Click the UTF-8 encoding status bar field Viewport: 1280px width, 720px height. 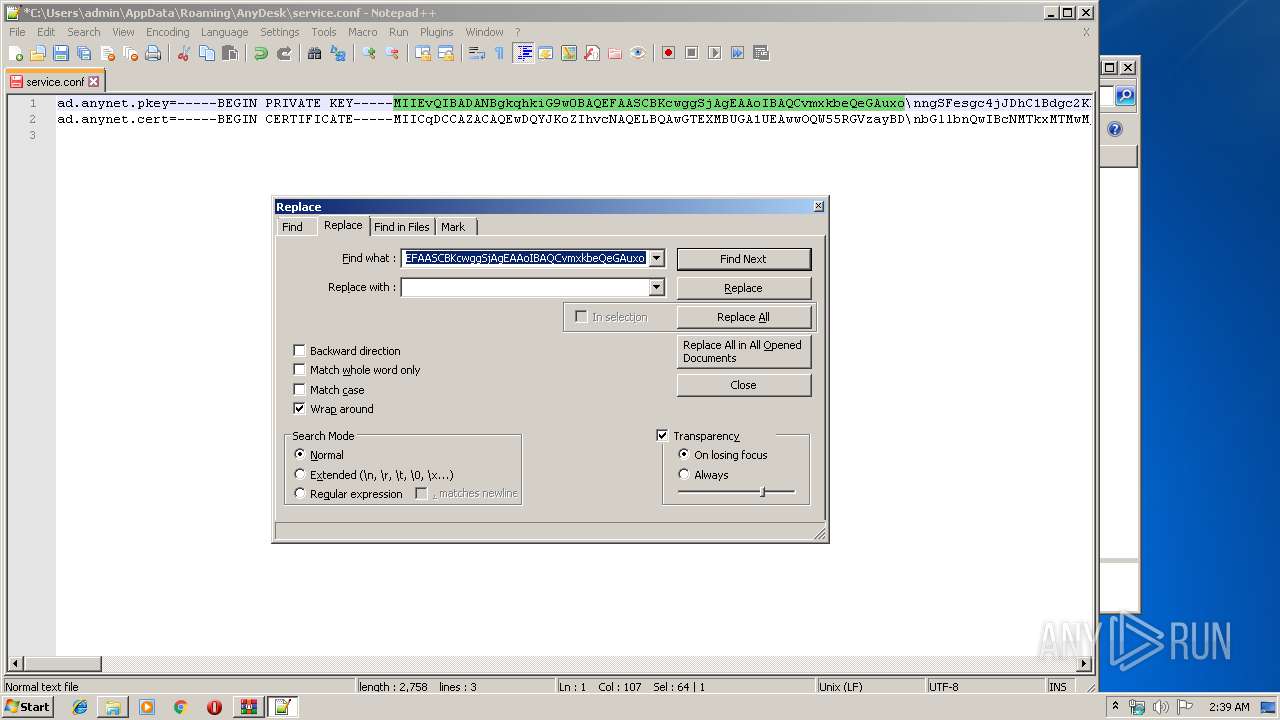pyautogui.click(x=985, y=687)
